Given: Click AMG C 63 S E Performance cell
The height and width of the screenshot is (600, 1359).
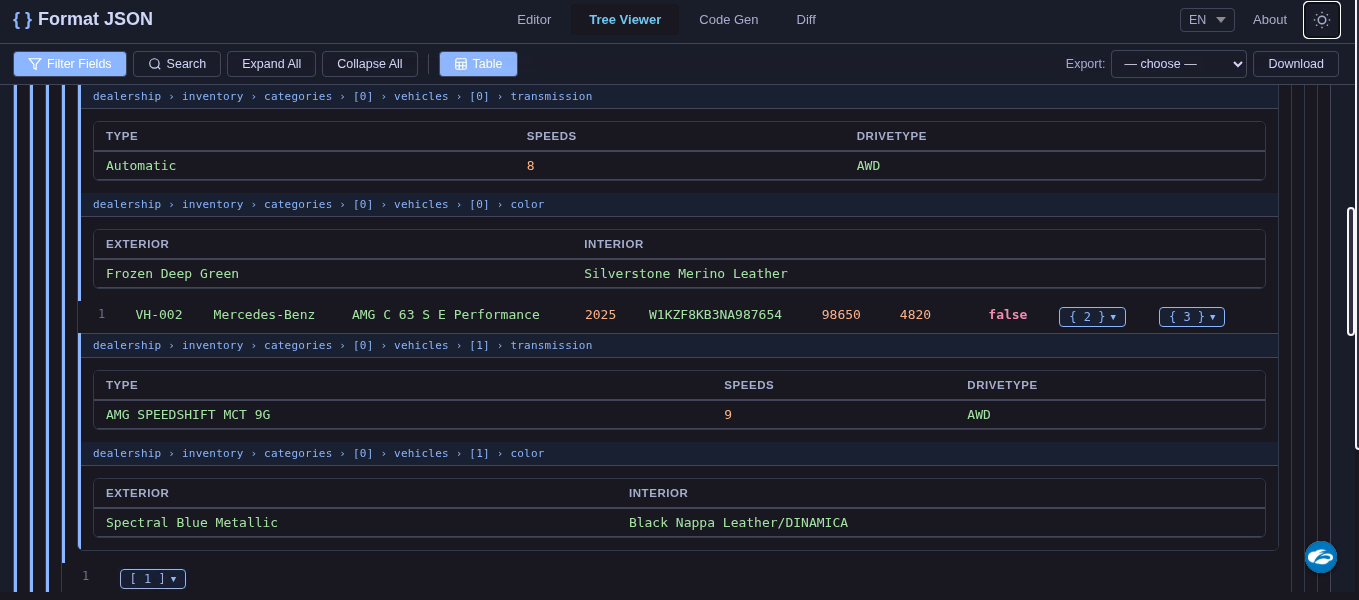Looking at the screenshot, I should pos(446,315).
